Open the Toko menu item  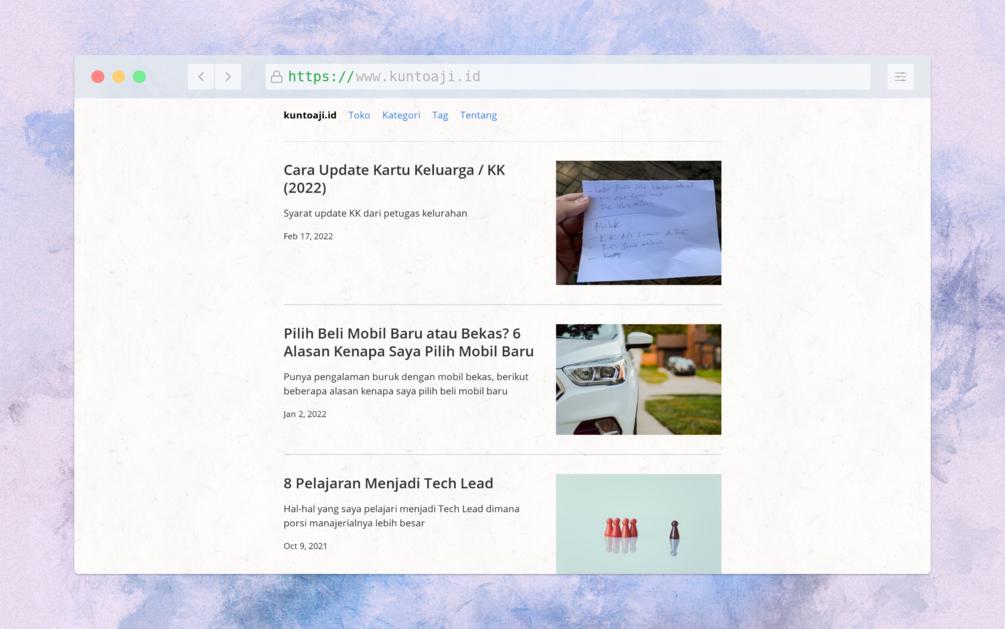click(359, 115)
